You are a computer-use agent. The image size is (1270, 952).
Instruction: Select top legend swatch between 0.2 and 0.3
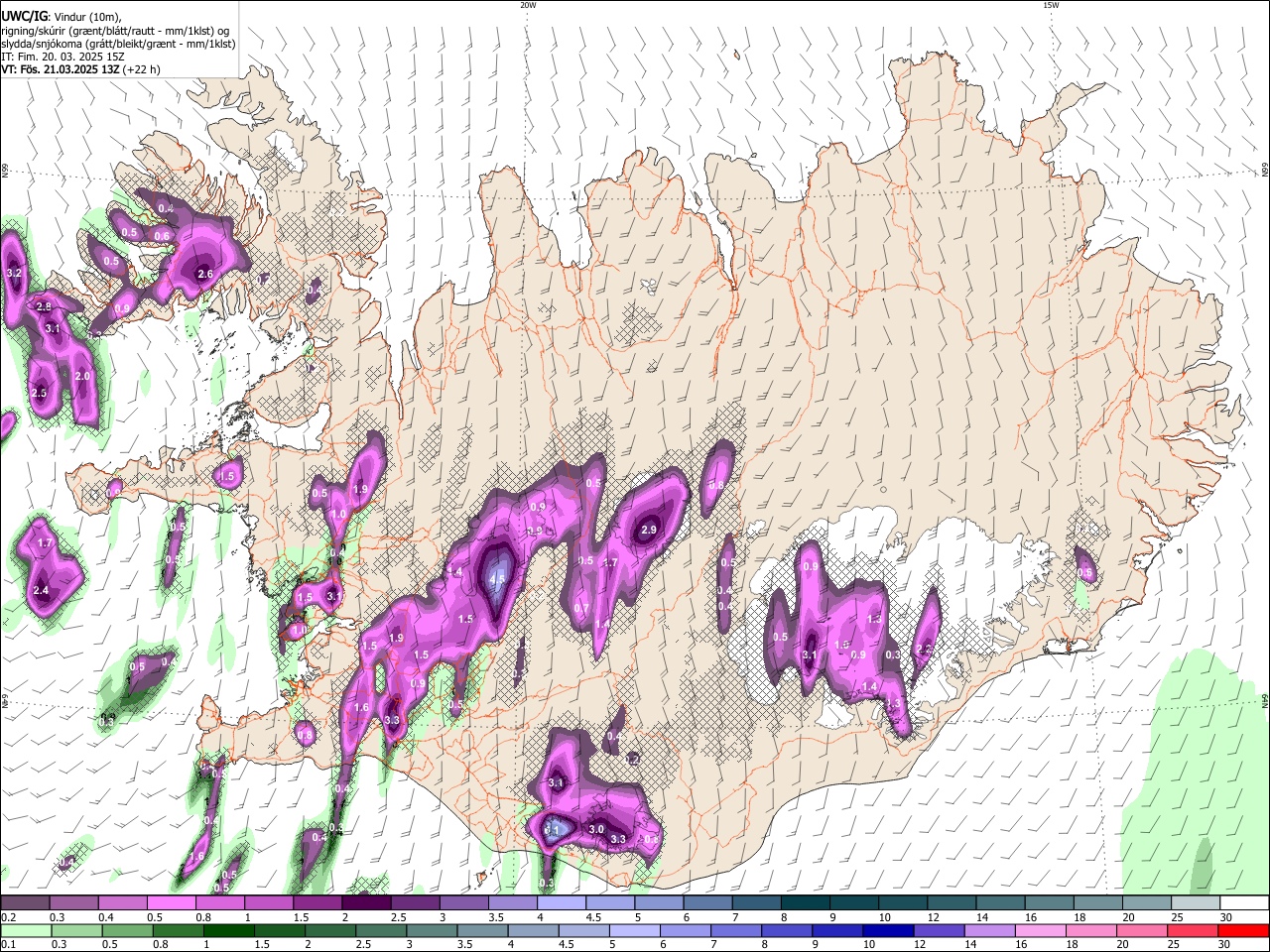pyautogui.click(x=25, y=903)
